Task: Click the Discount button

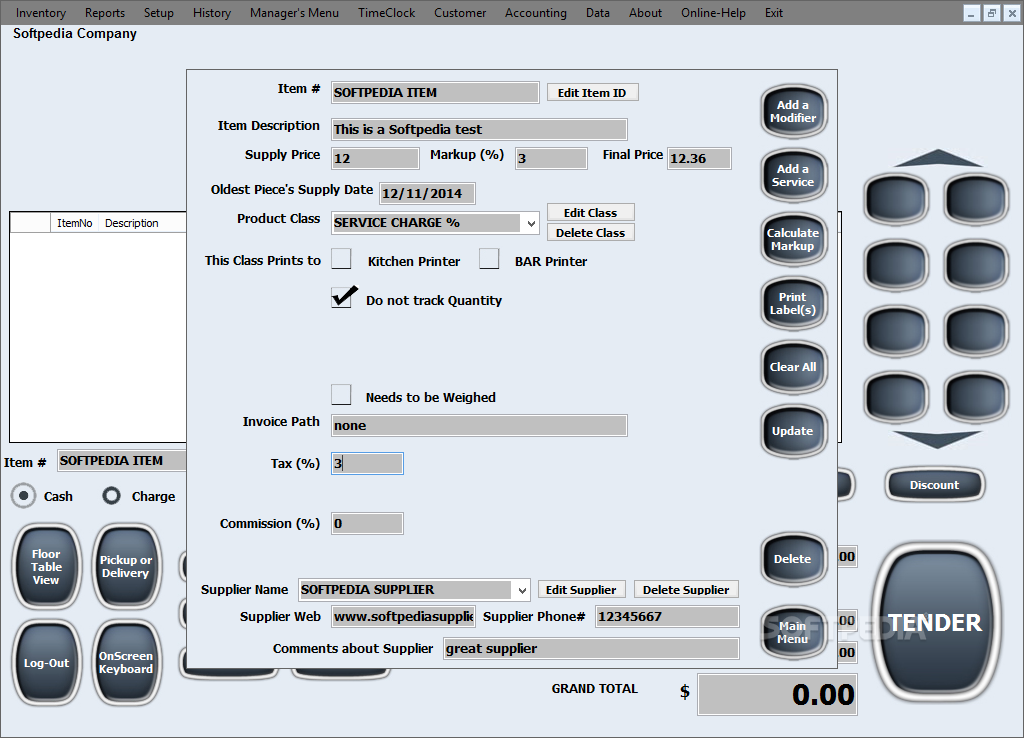Action: (x=935, y=485)
